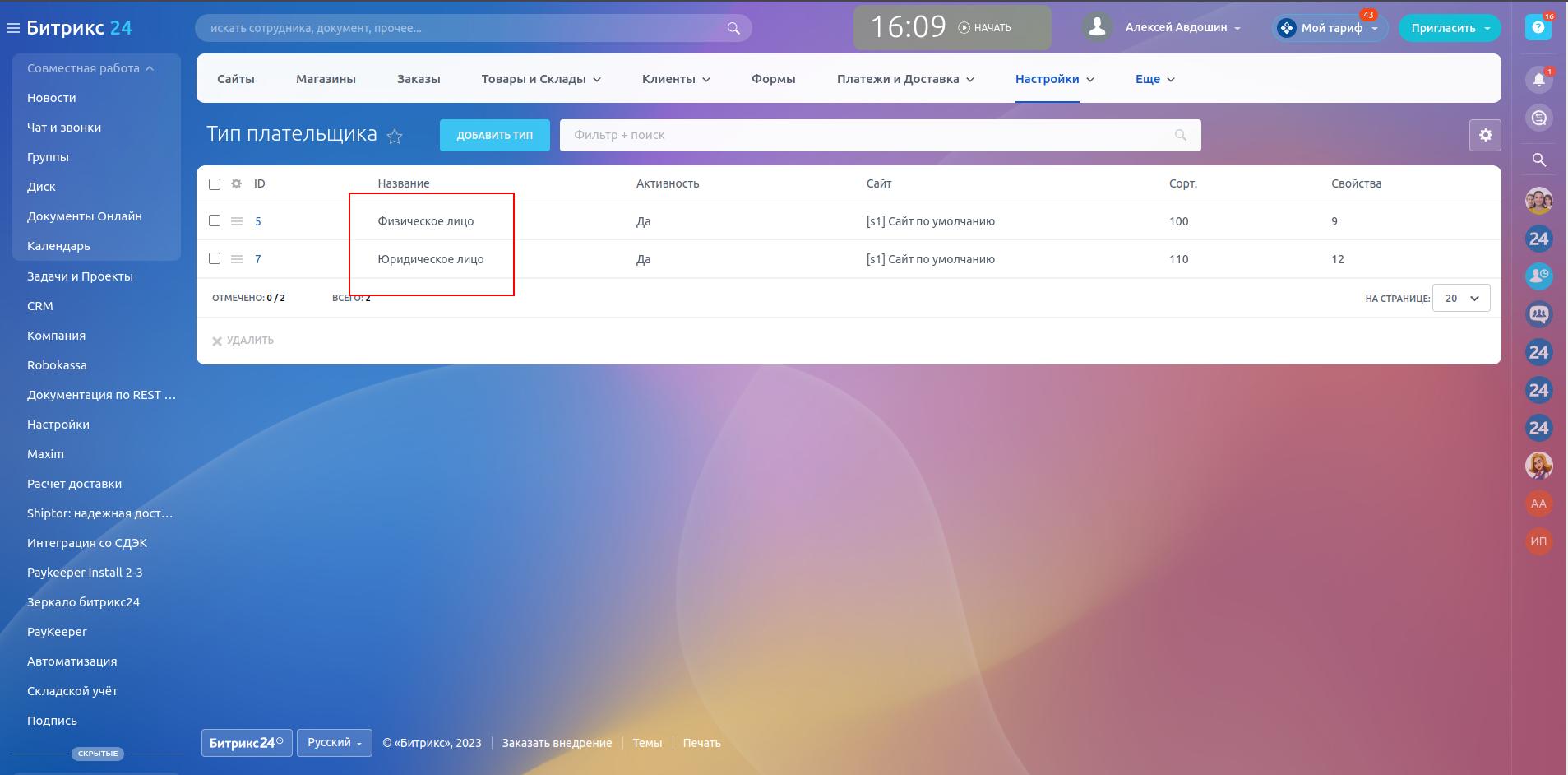Expand the На странице page size dropdown

1460,299
